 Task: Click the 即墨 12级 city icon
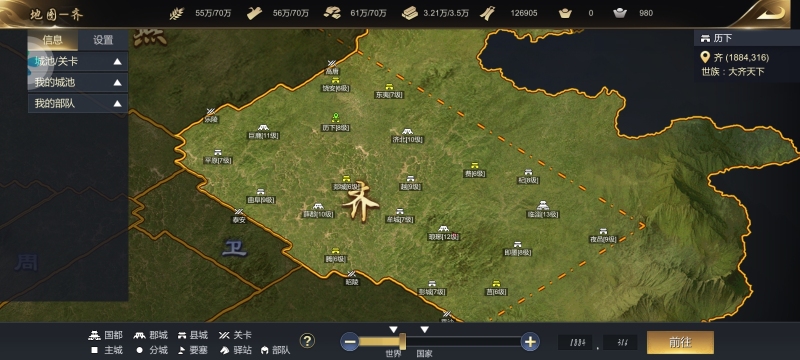[x=443, y=229]
